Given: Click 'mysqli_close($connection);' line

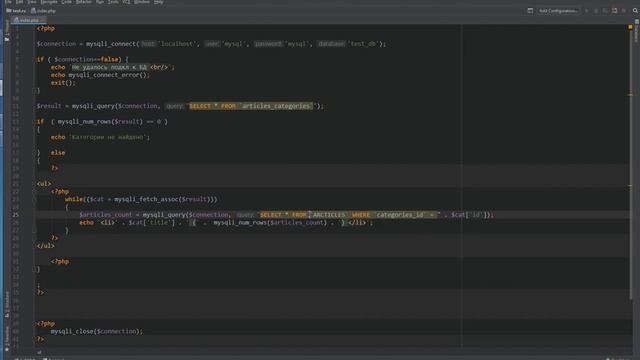Looking at the screenshot, I should point(97,331).
